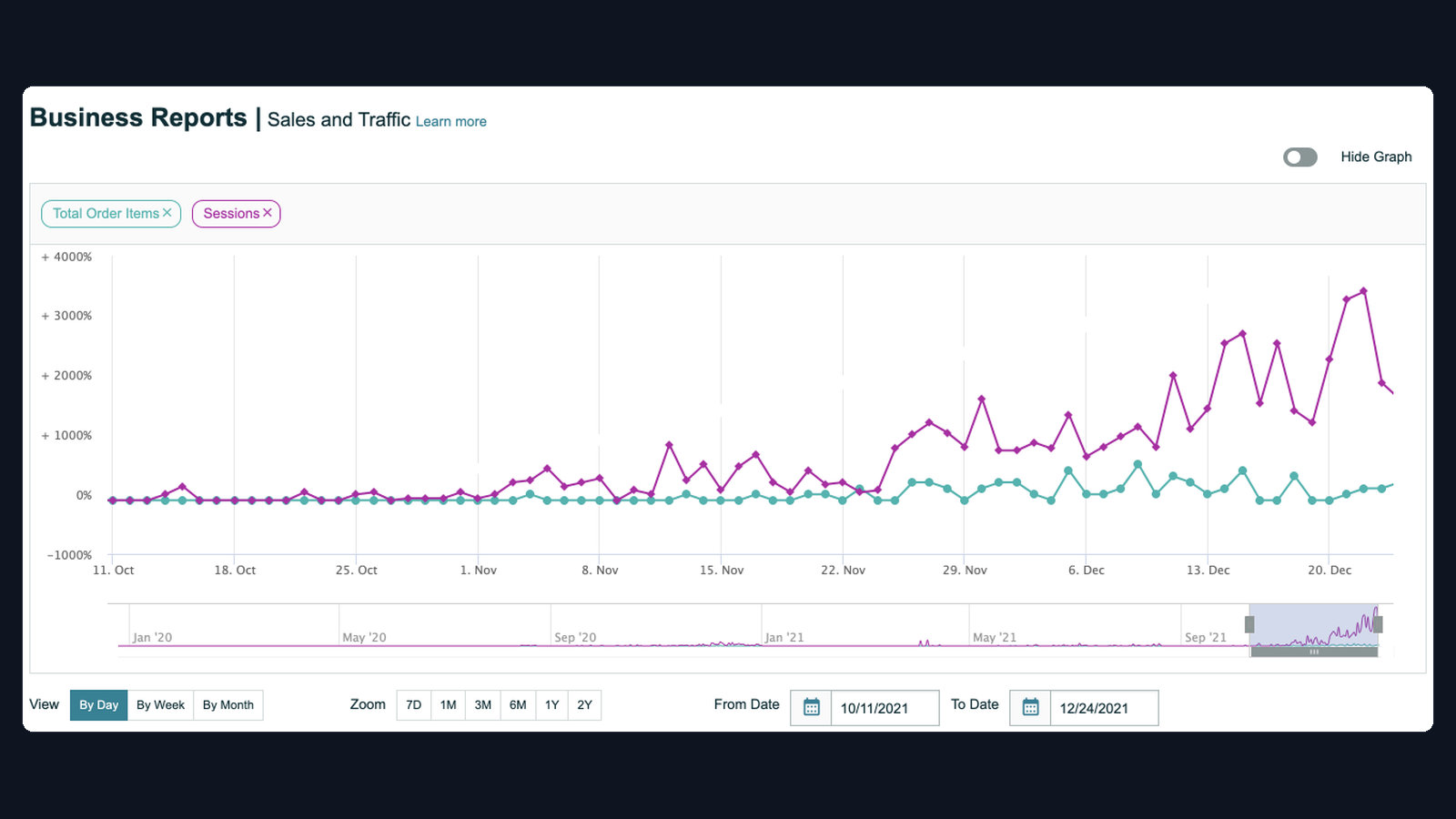
Task: Click the '29. Nov' x-axis label
Action: pyautogui.click(x=965, y=571)
